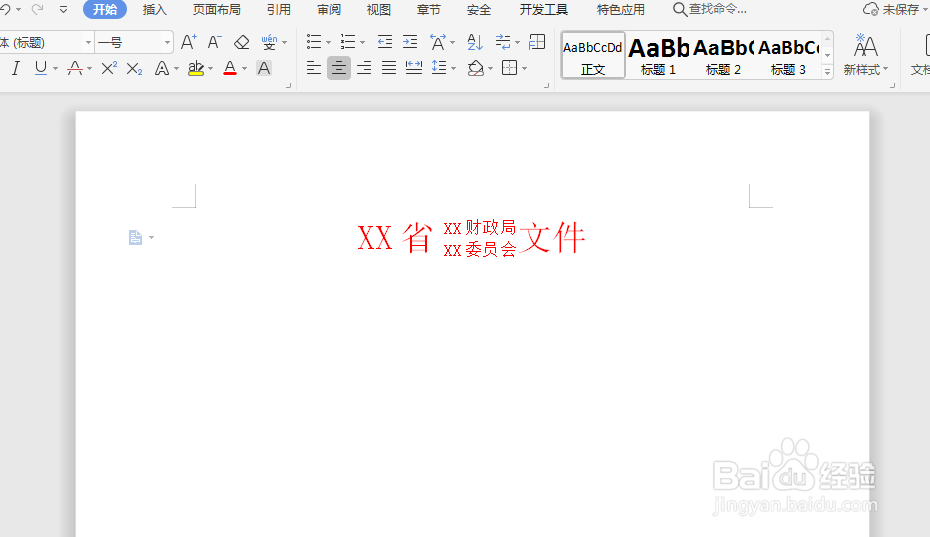Open the 安全 tab

[479, 9]
